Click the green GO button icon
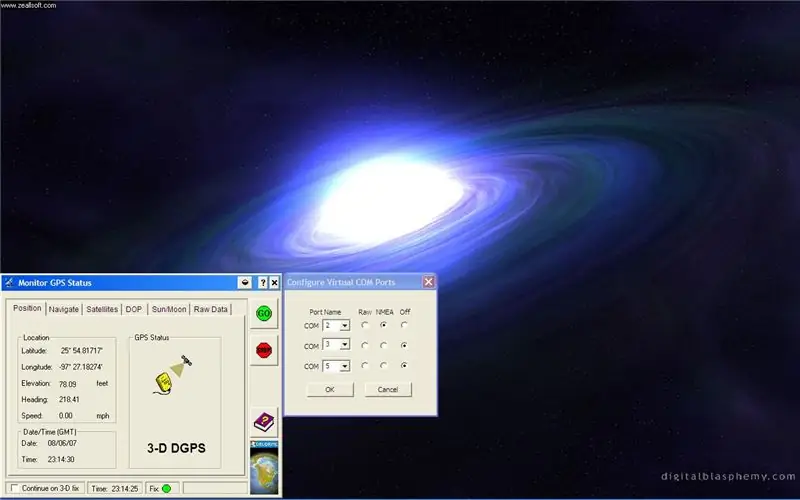800x500 pixels. click(264, 313)
